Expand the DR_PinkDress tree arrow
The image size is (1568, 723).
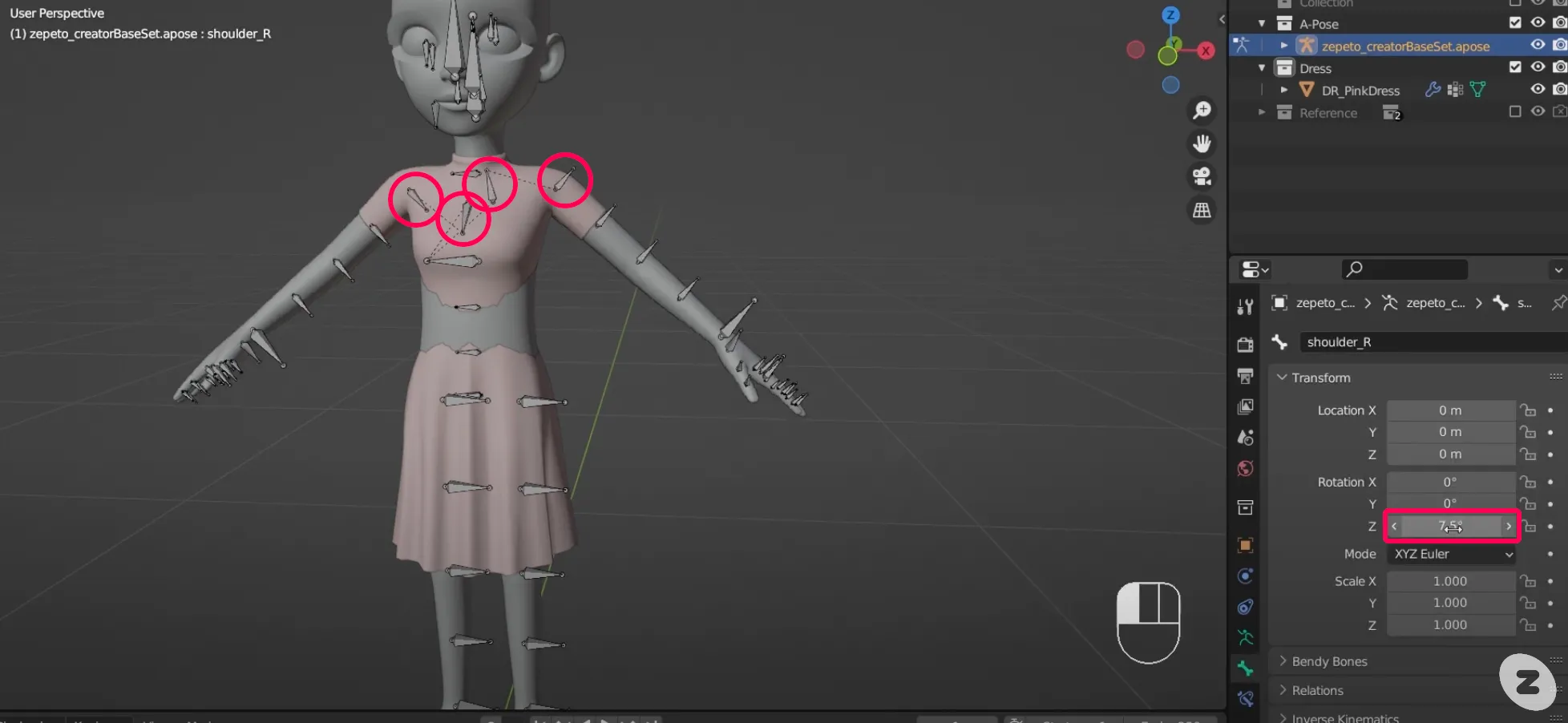click(x=1284, y=91)
